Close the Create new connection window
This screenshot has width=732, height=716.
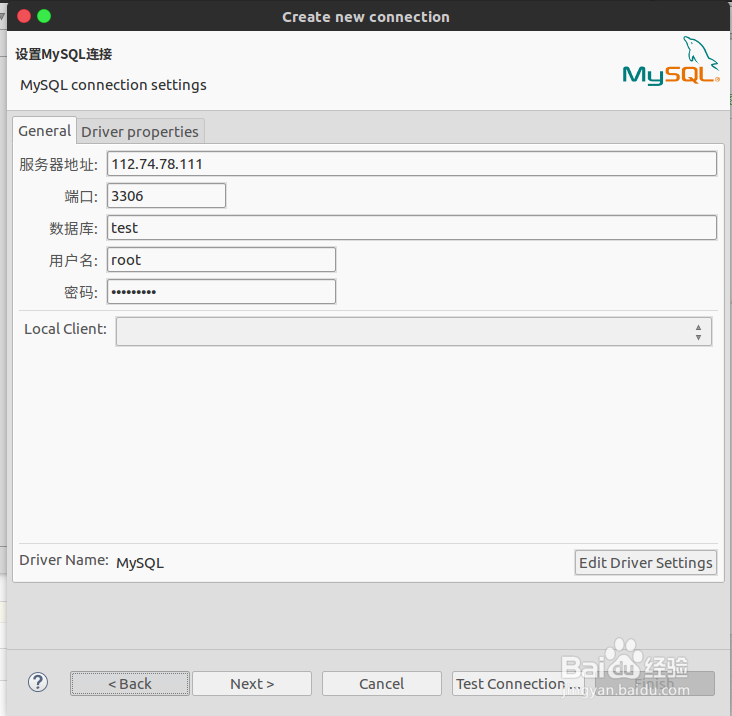click(24, 16)
